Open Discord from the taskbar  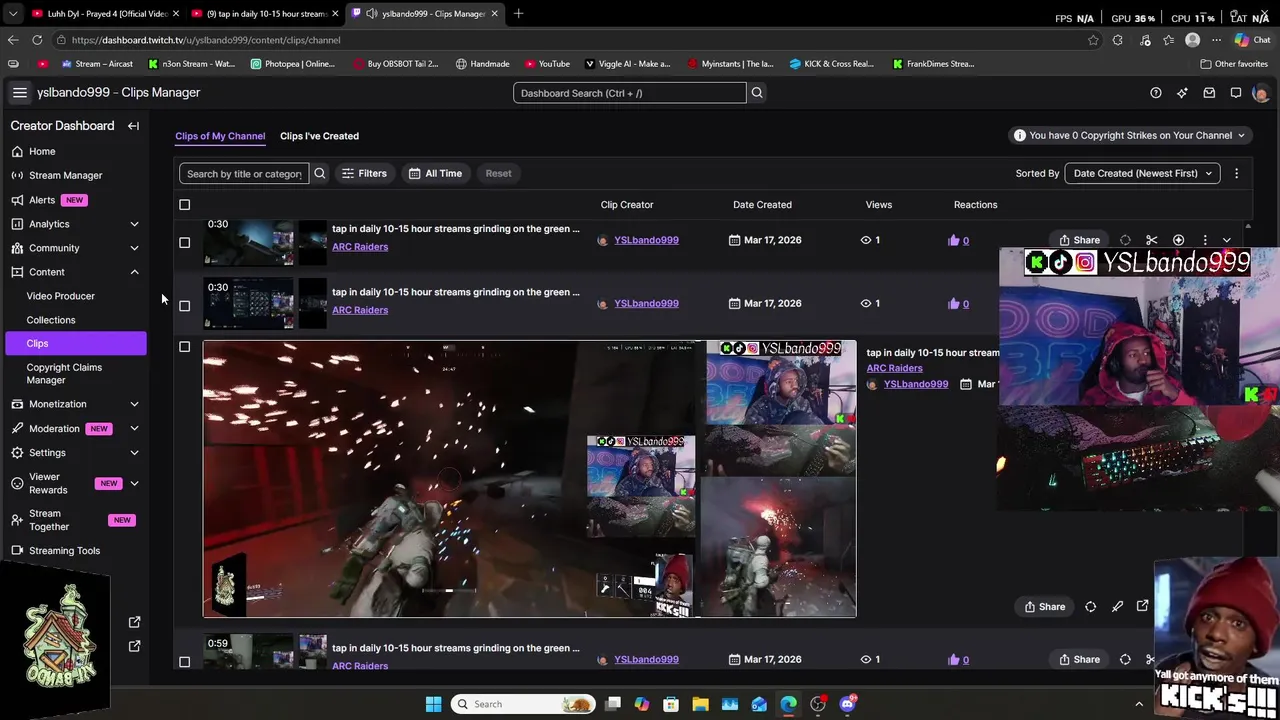(848, 704)
